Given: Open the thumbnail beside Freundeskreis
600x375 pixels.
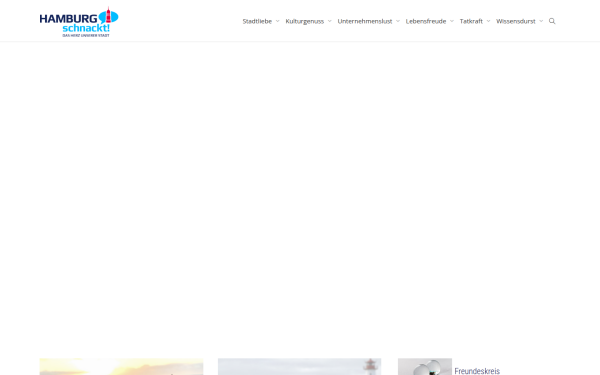Looking at the screenshot, I should point(425,367).
